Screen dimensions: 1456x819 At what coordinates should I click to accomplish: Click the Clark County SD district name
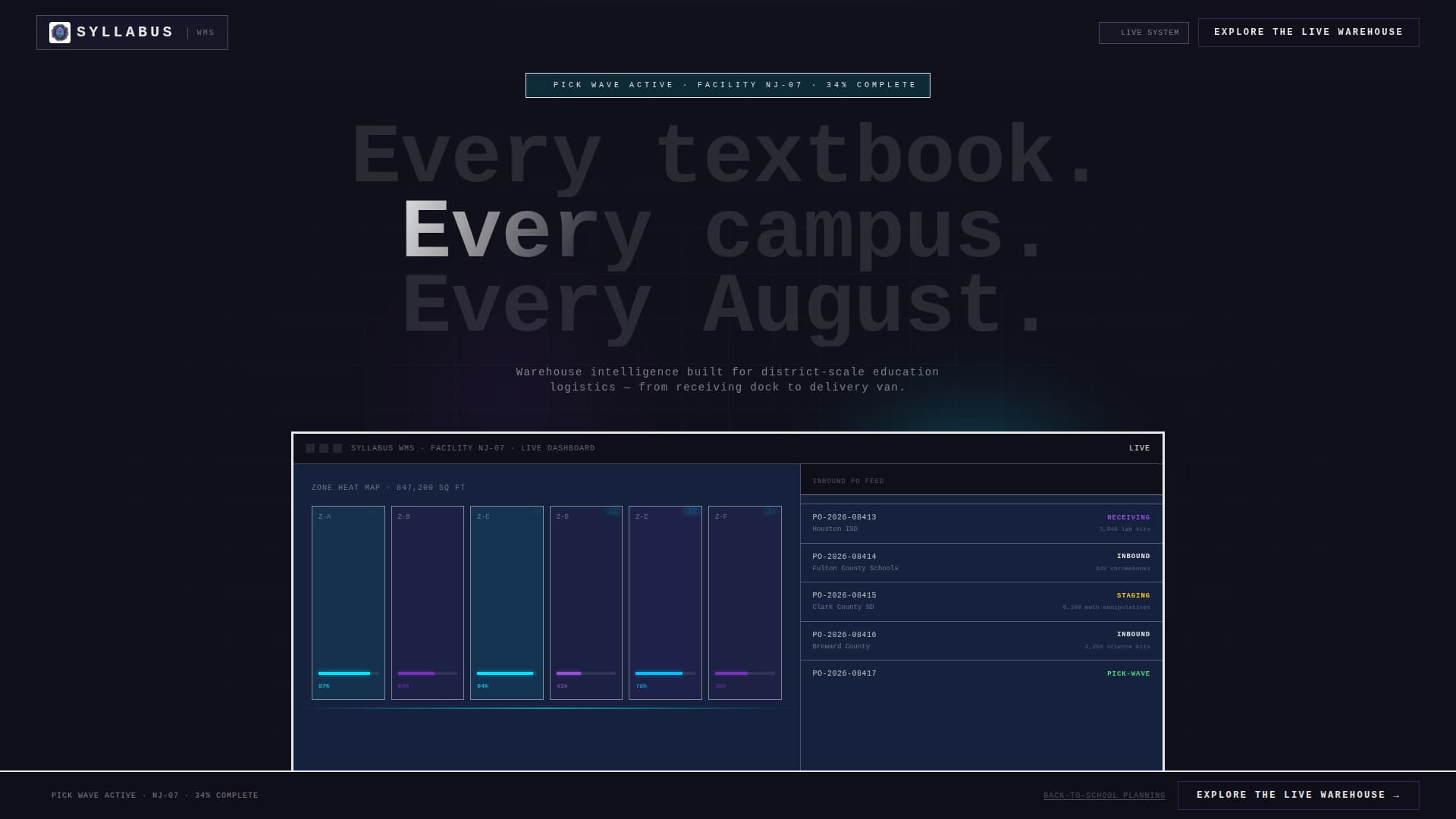[x=843, y=607]
